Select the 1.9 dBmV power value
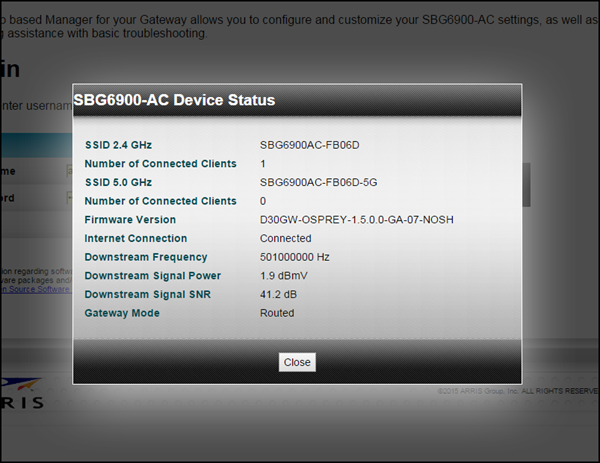This screenshot has height=463, width=600. click(283, 276)
